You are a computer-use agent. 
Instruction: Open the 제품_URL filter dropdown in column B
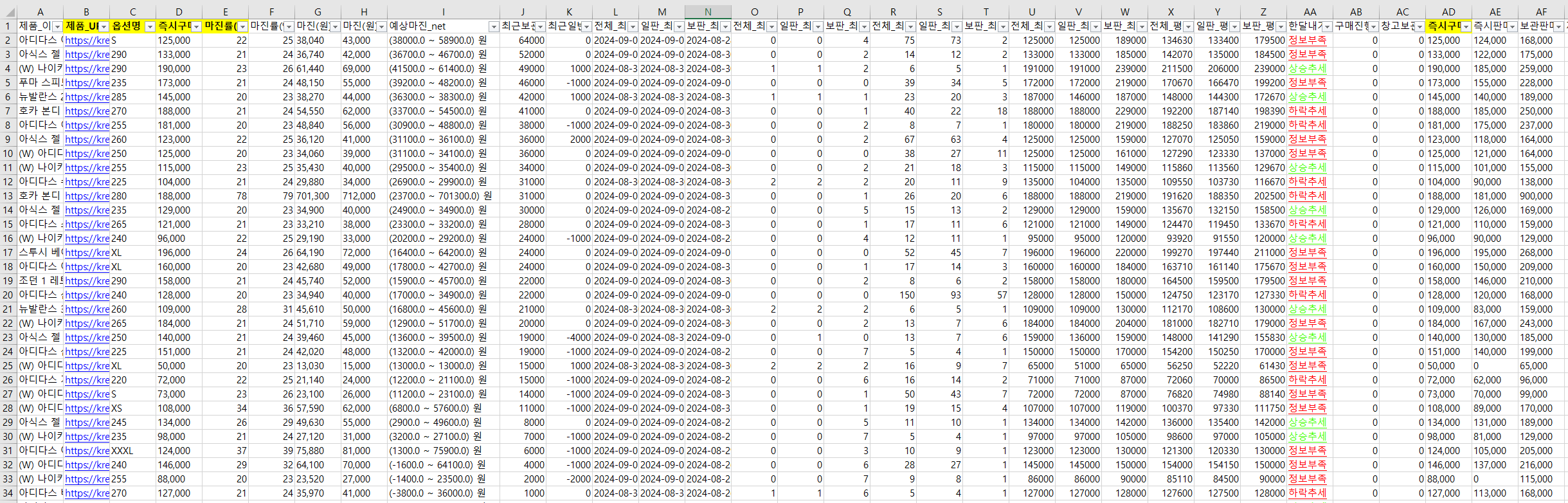[104, 26]
